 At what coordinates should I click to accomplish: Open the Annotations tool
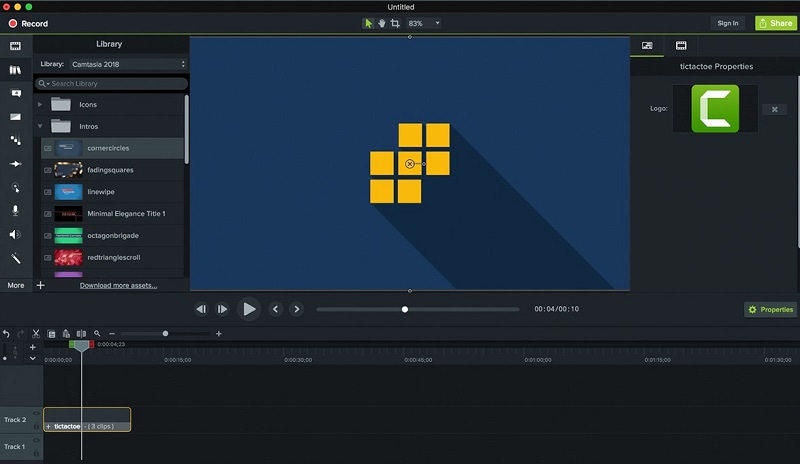pyautogui.click(x=16, y=93)
